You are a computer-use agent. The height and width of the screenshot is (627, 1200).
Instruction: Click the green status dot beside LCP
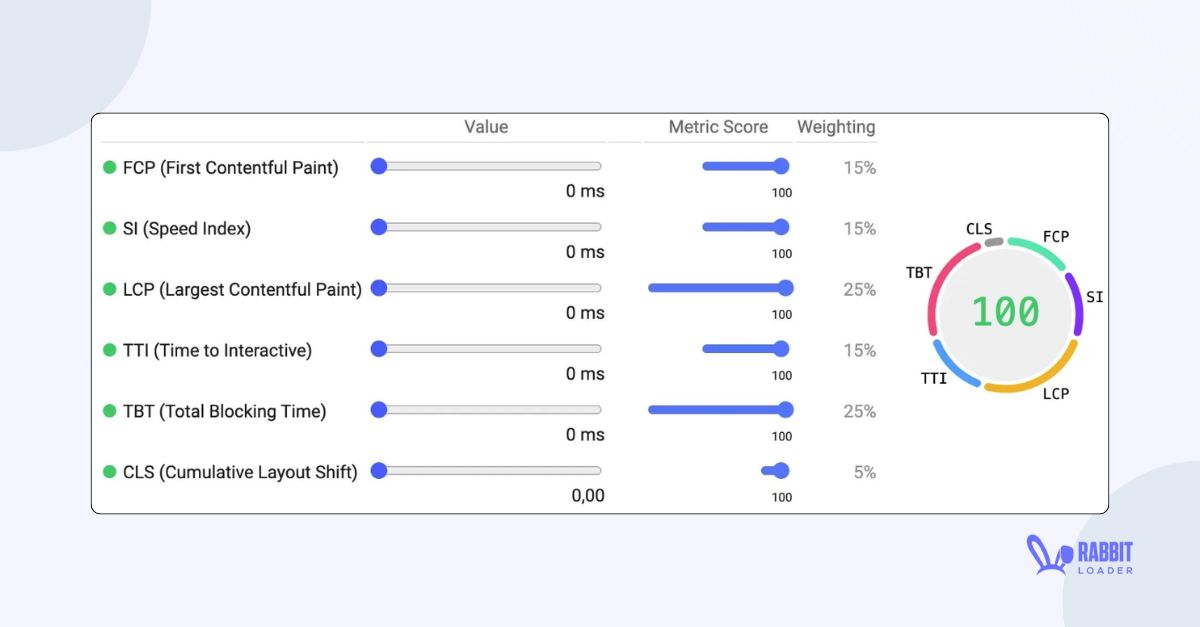109,289
